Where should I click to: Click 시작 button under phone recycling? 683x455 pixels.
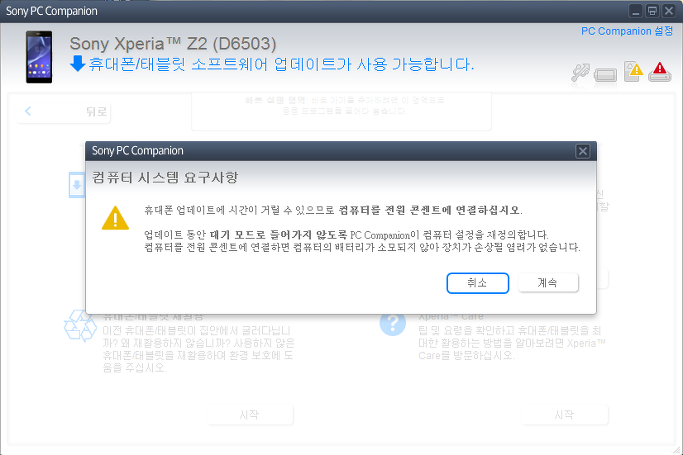tap(250, 415)
